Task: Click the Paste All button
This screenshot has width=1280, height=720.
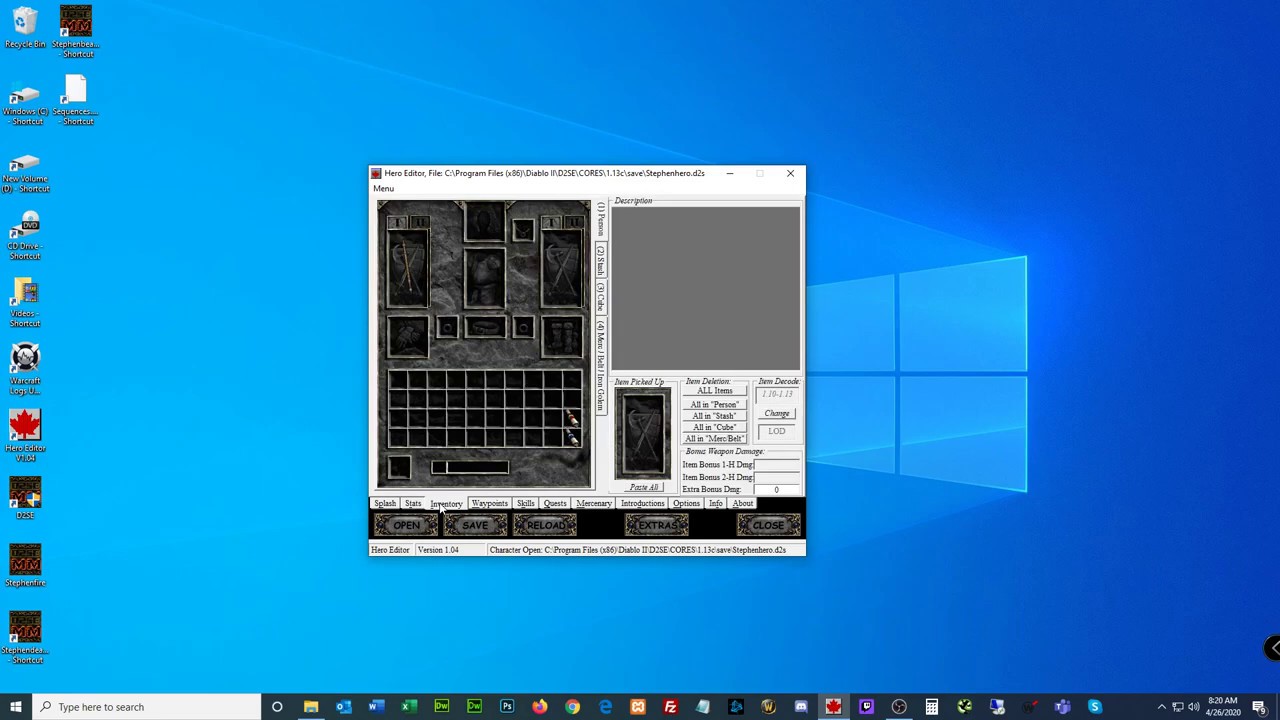Action: 644,487
